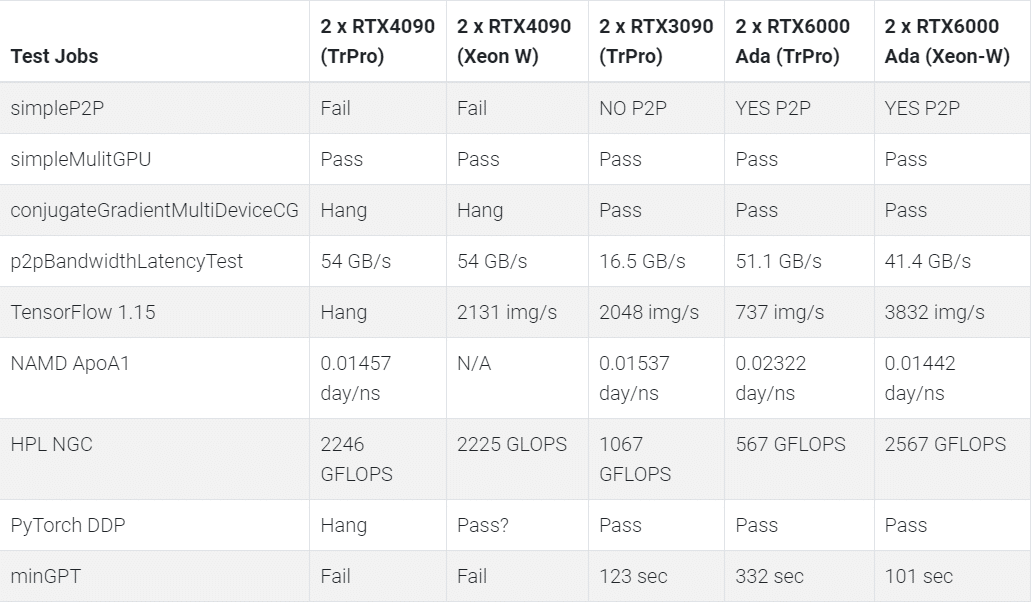1031x602 pixels.
Task: Select the PyTorch DDP row label
Action: click(x=68, y=525)
